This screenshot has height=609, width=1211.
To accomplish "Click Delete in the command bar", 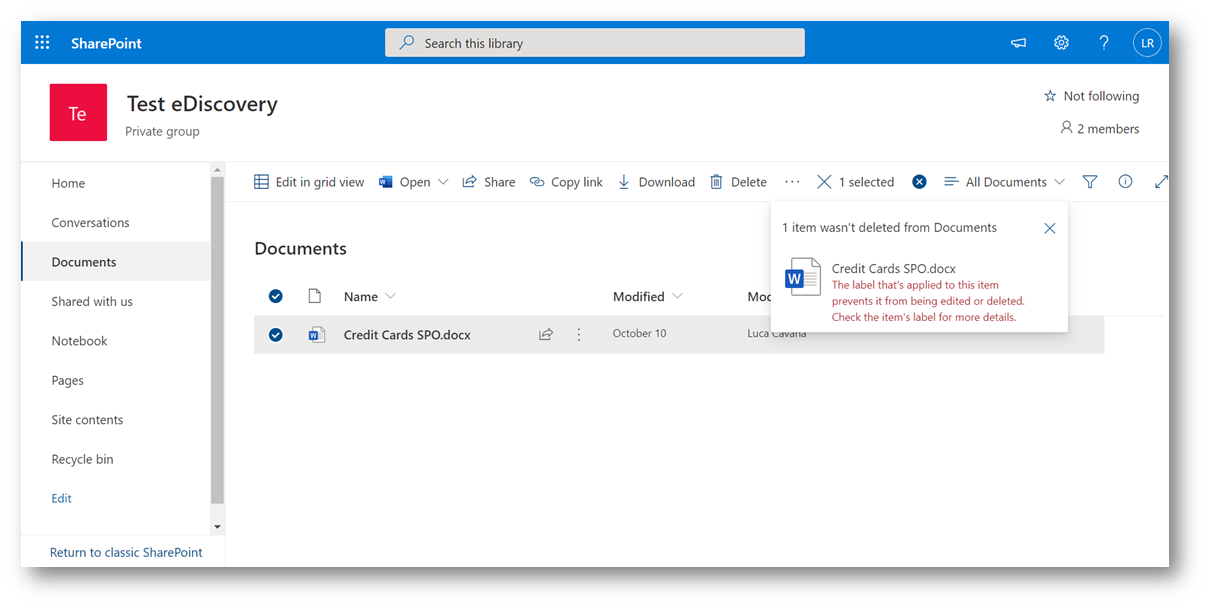I will [x=738, y=182].
